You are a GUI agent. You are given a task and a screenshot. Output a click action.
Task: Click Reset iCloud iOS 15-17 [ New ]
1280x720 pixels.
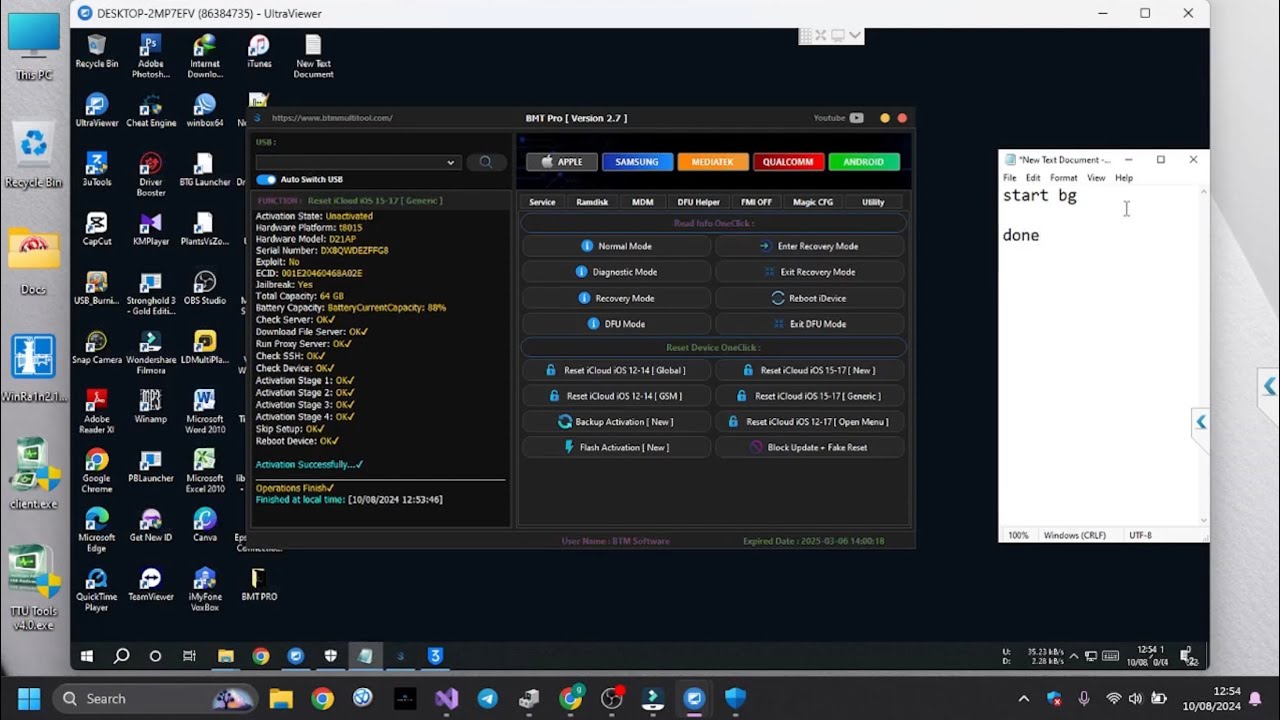coord(809,370)
